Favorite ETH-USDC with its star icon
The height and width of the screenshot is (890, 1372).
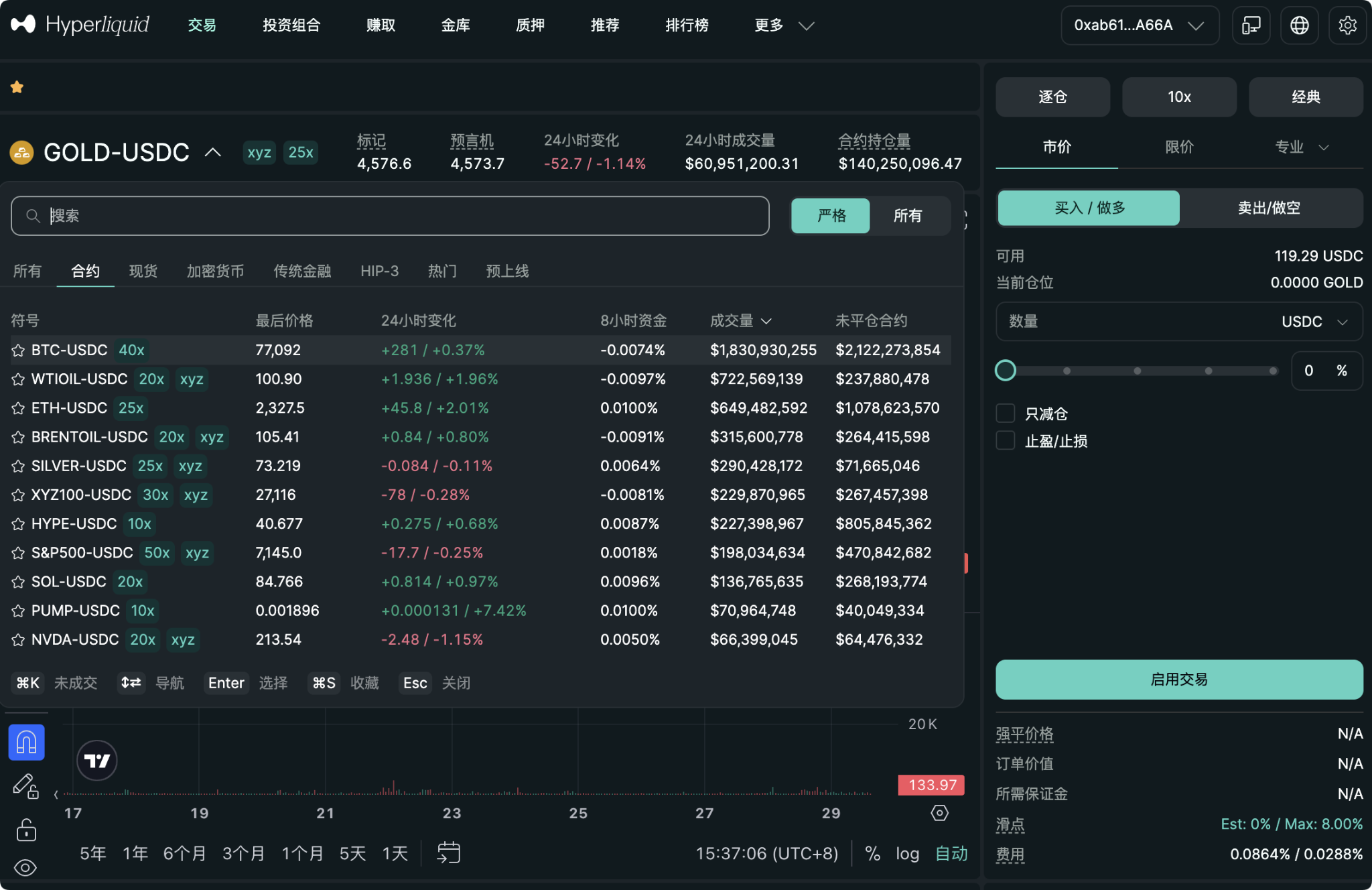click(x=18, y=408)
